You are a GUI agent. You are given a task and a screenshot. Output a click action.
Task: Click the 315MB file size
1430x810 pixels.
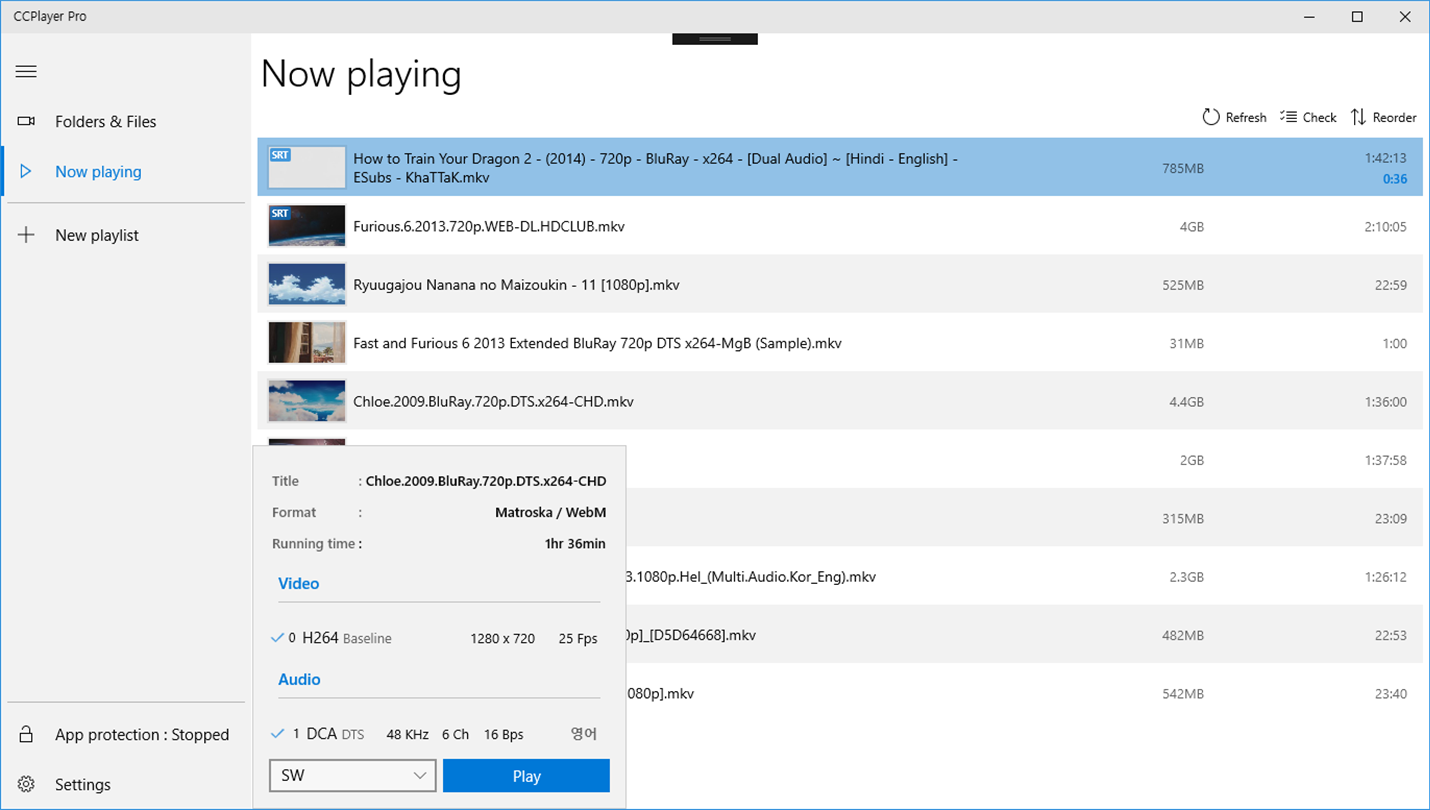tap(1183, 518)
